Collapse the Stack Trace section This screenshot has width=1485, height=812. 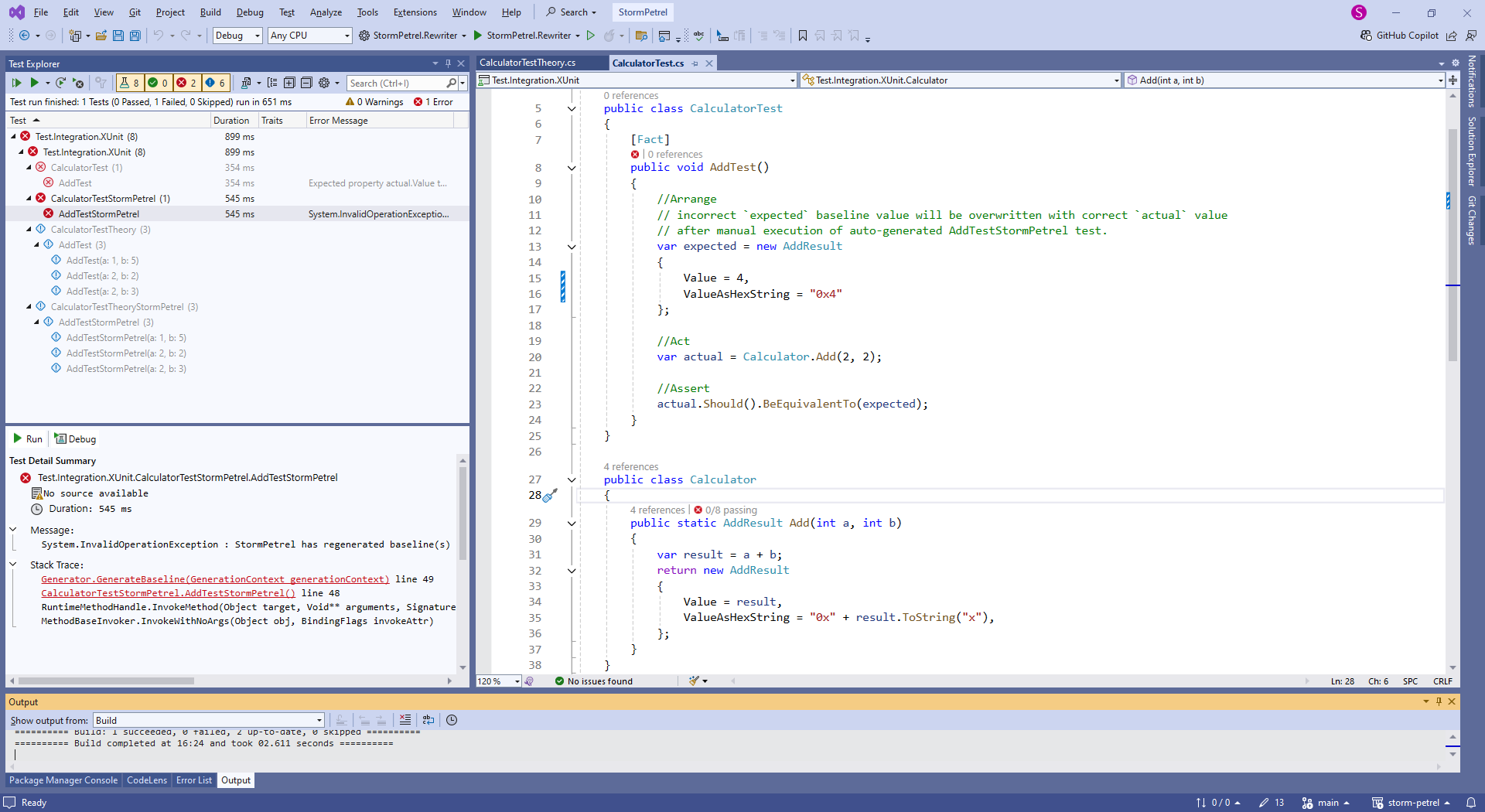(13, 565)
